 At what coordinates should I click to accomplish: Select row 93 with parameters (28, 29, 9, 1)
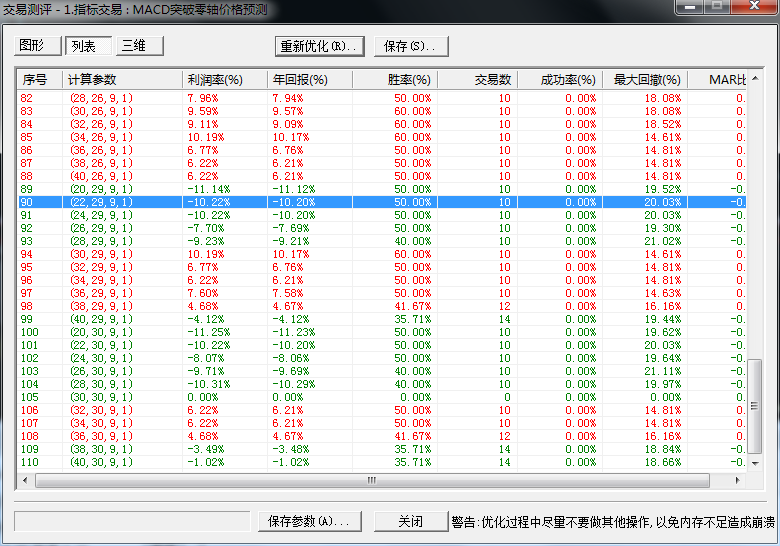[382, 241]
